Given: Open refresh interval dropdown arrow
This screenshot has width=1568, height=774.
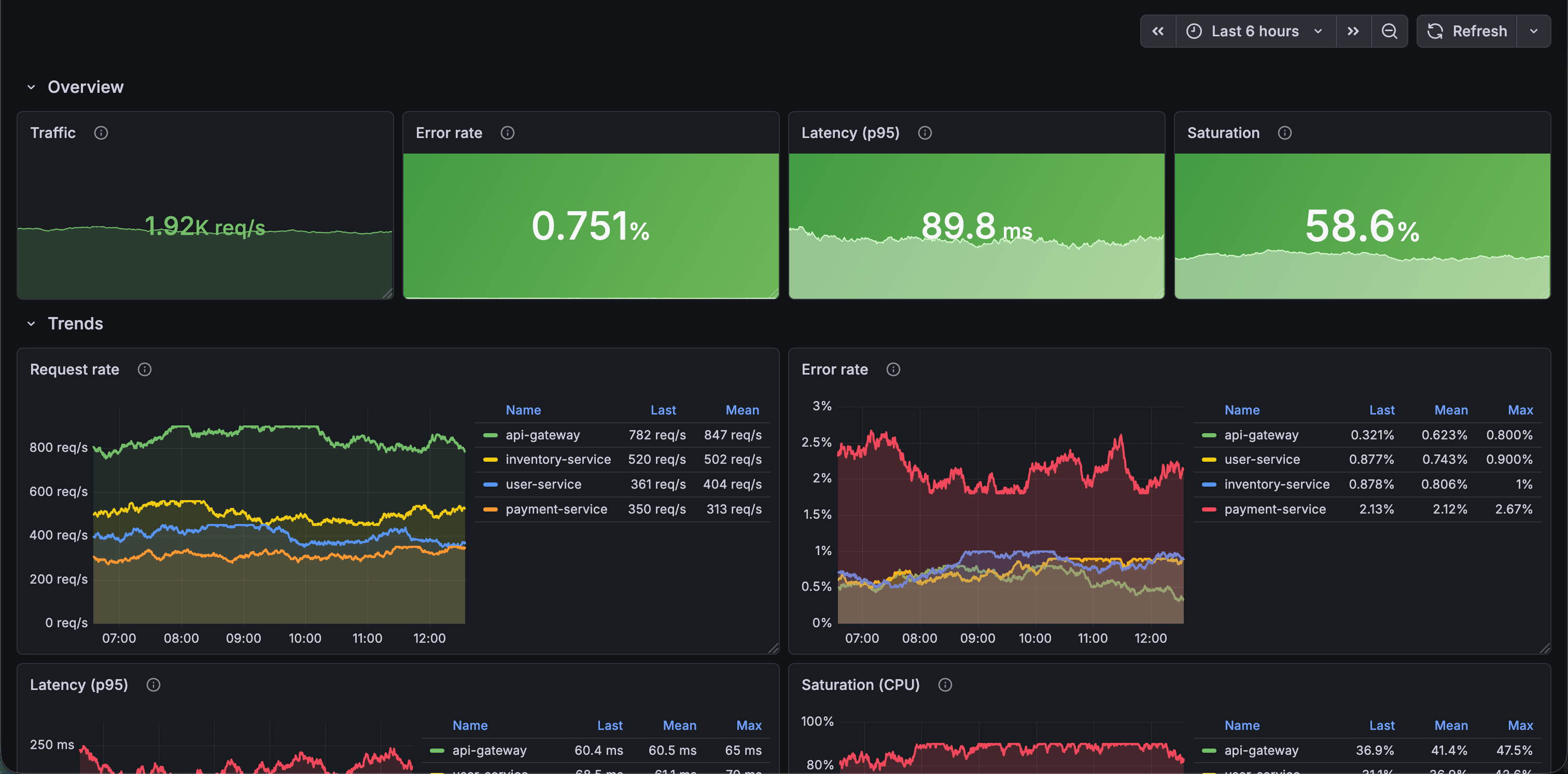Looking at the screenshot, I should coord(1533,31).
